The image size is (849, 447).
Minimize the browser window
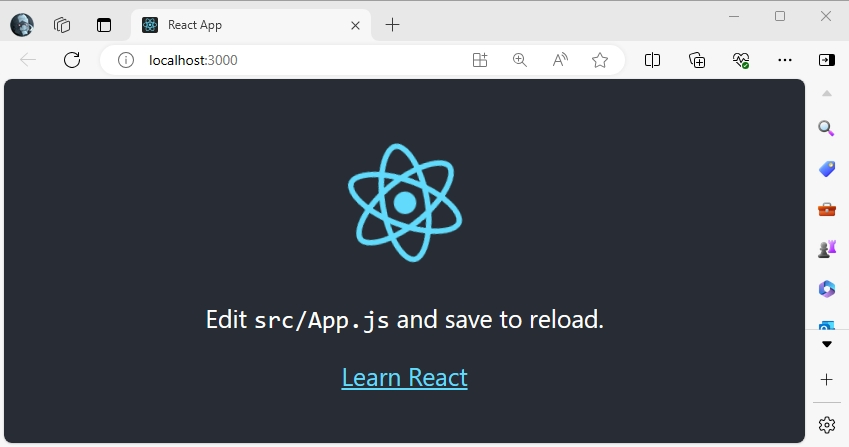[734, 16]
